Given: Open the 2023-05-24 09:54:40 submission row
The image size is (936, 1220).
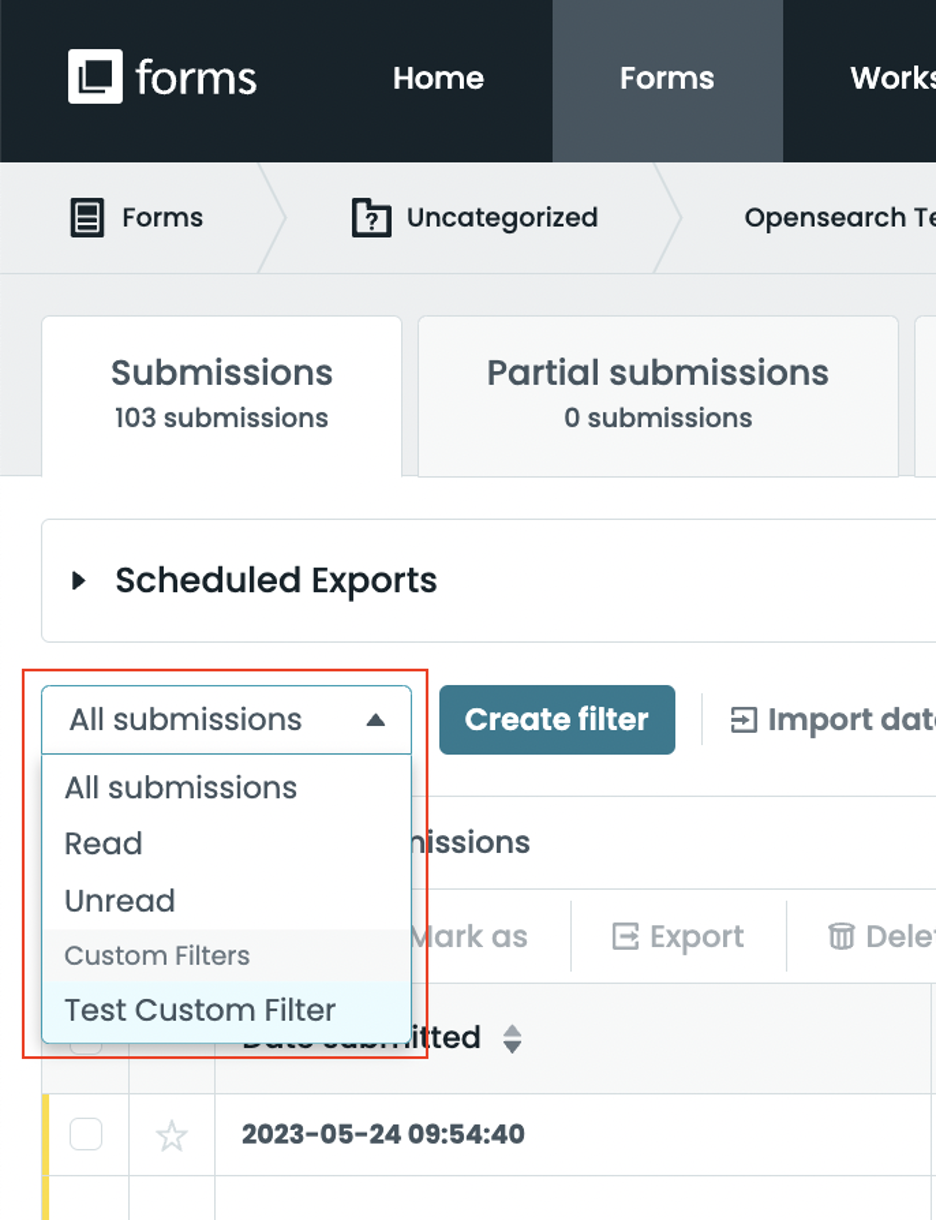Looking at the screenshot, I should tap(385, 1135).
